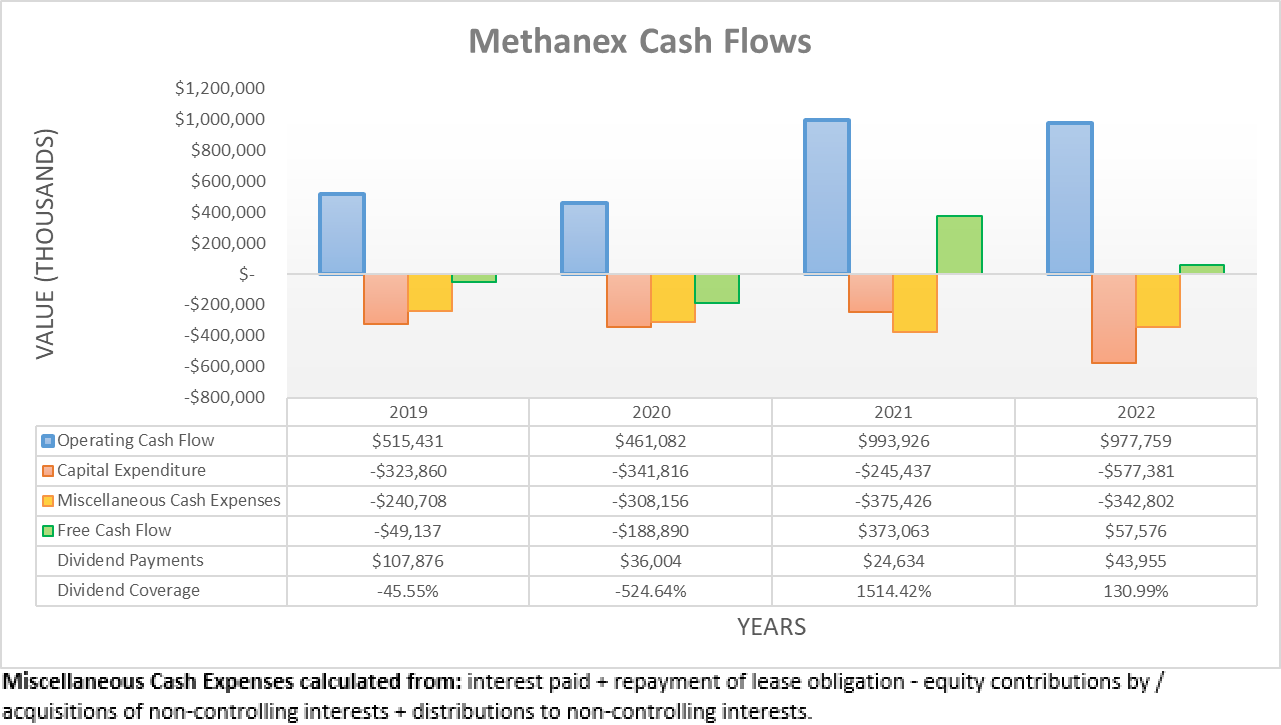This screenshot has height=725, width=1281.
Task: Click the -$577,381 cell
Action: [x=1136, y=471]
